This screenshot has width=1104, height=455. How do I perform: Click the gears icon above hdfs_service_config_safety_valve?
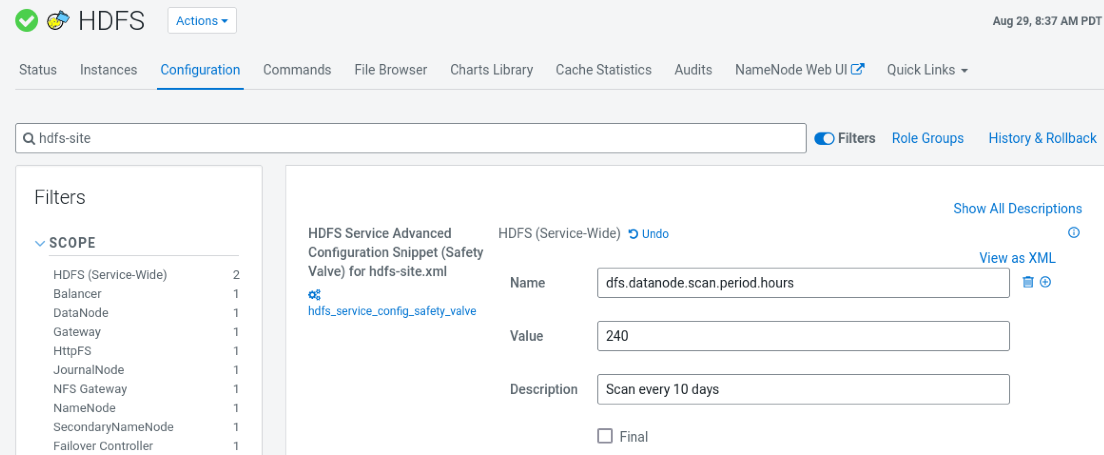tap(314, 294)
